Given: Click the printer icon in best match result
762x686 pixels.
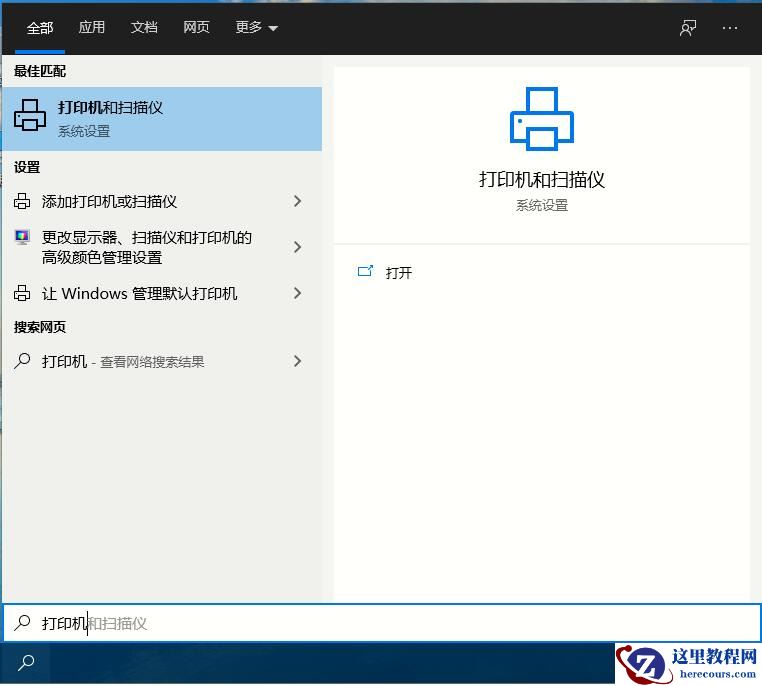Looking at the screenshot, I should (30, 115).
